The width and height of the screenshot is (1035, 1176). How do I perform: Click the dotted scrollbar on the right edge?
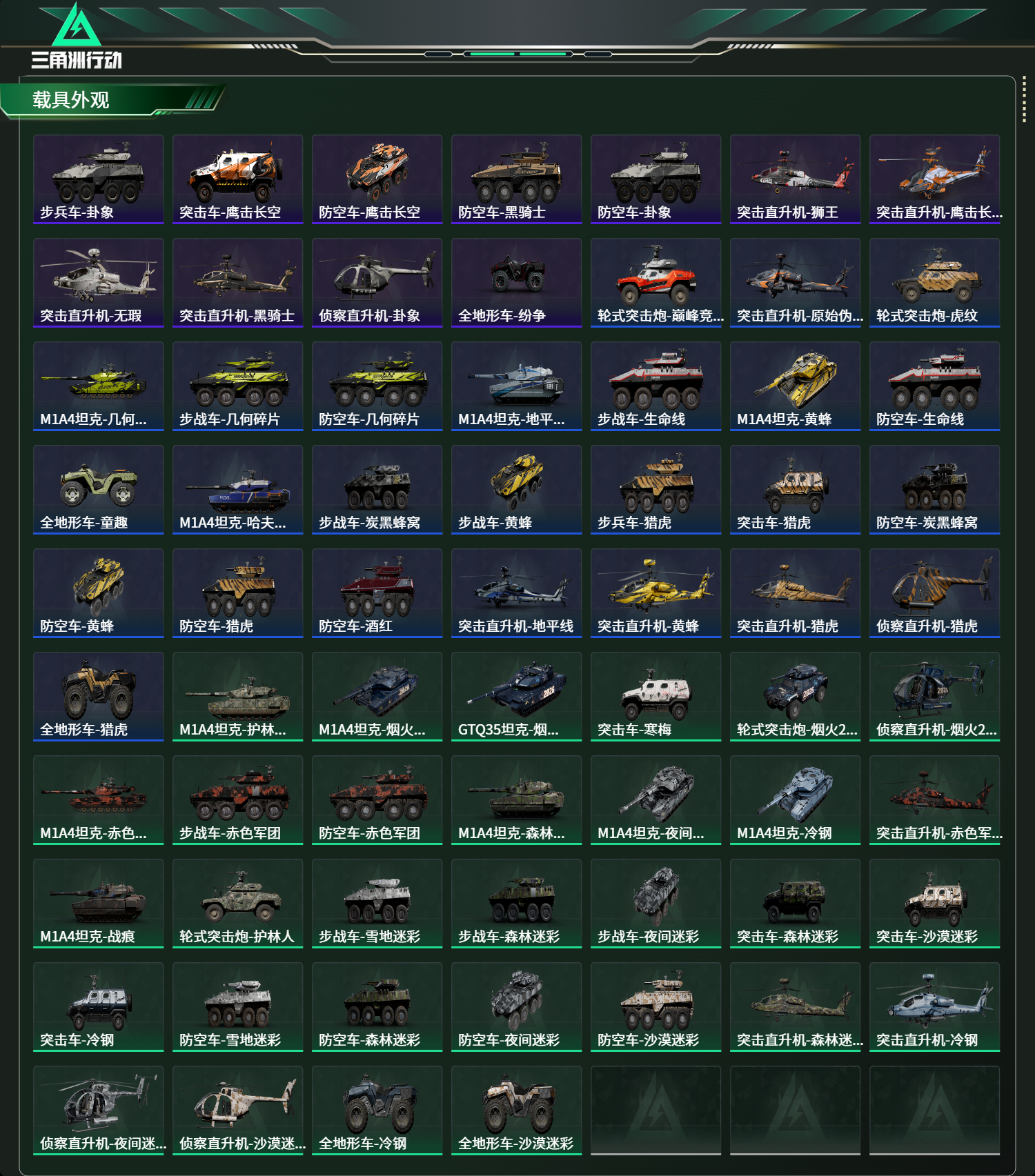pos(1024,101)
